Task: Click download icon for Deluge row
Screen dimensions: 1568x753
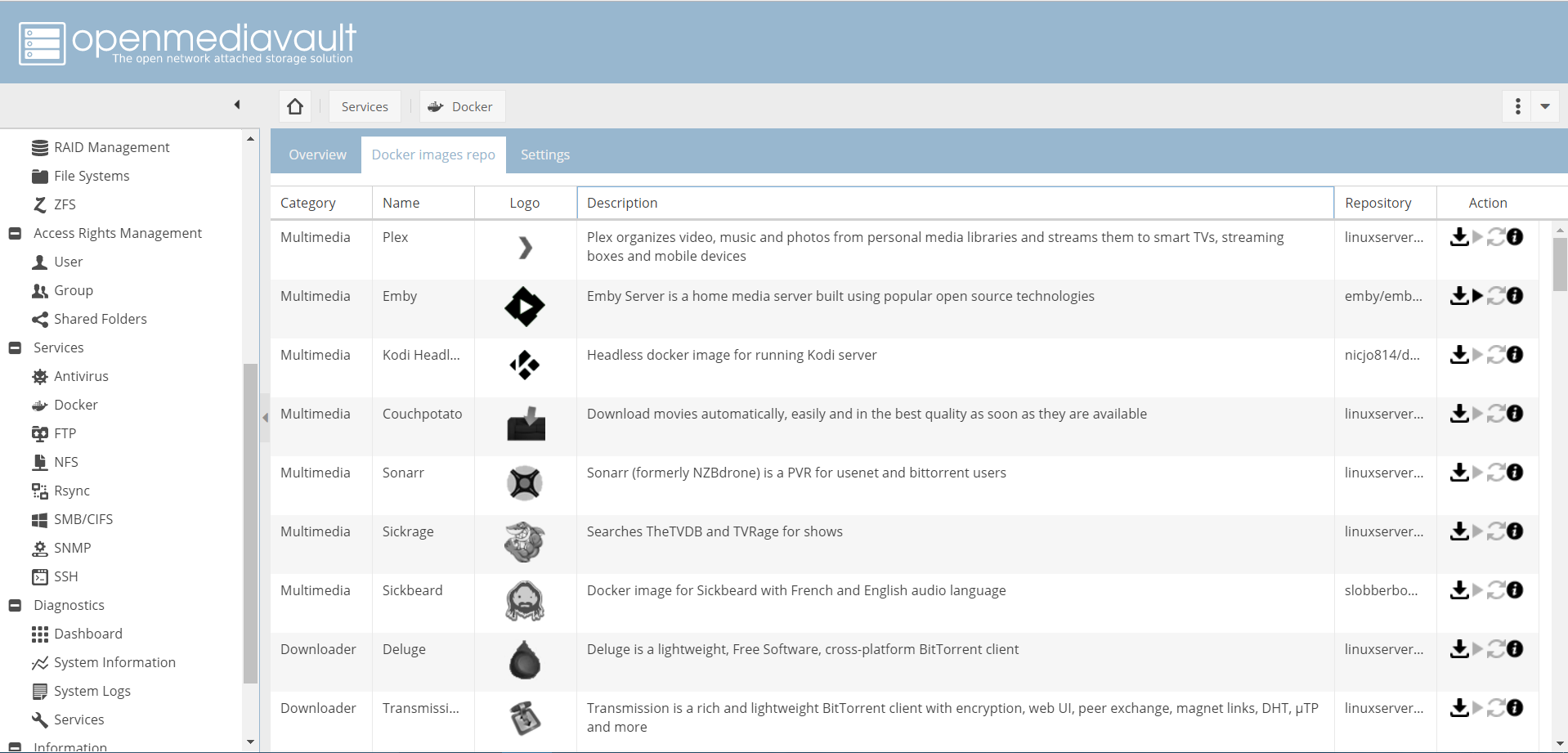Action: click(1459, 649)
